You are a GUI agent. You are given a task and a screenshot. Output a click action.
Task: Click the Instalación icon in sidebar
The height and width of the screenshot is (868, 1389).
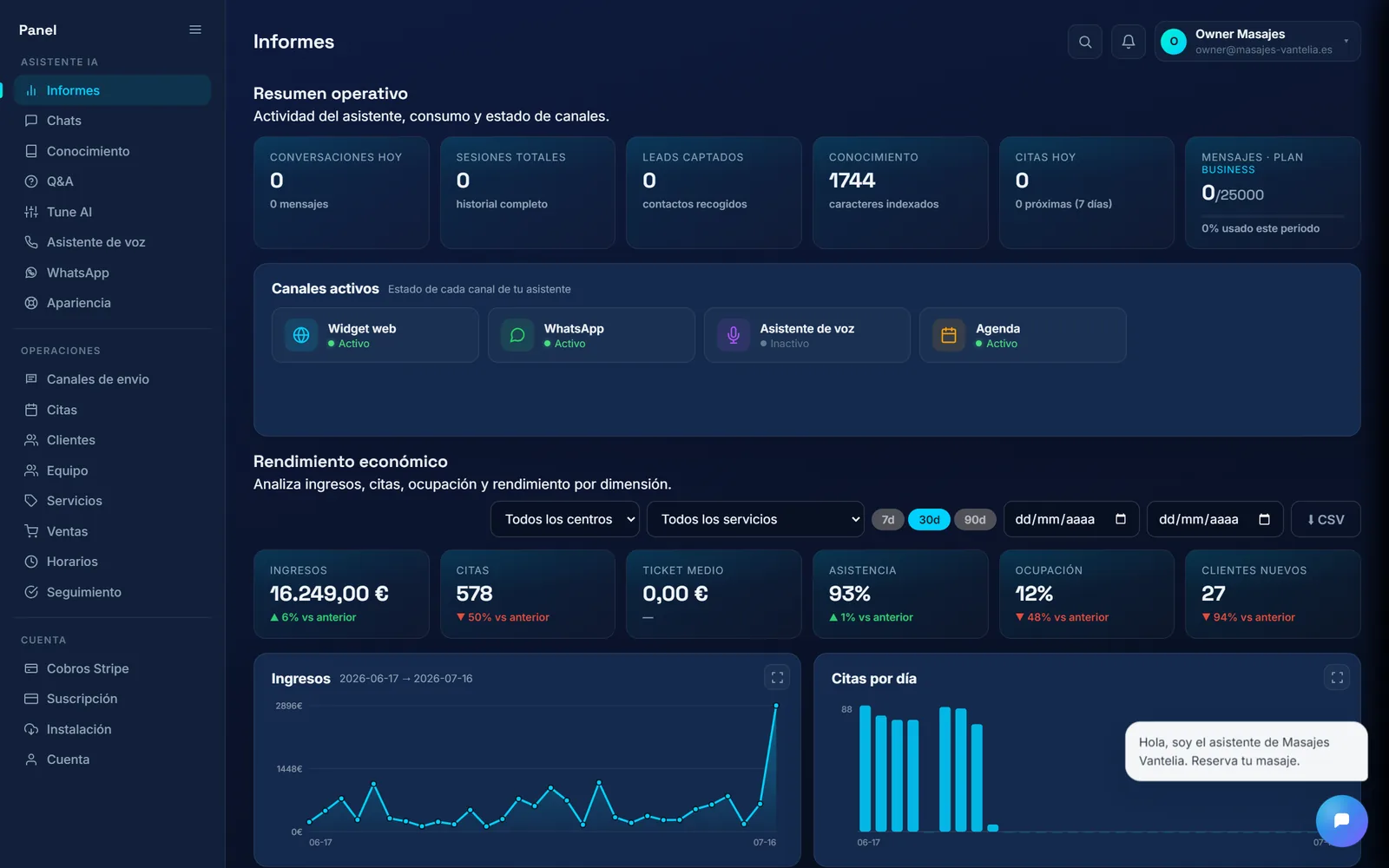coord(31,729)
